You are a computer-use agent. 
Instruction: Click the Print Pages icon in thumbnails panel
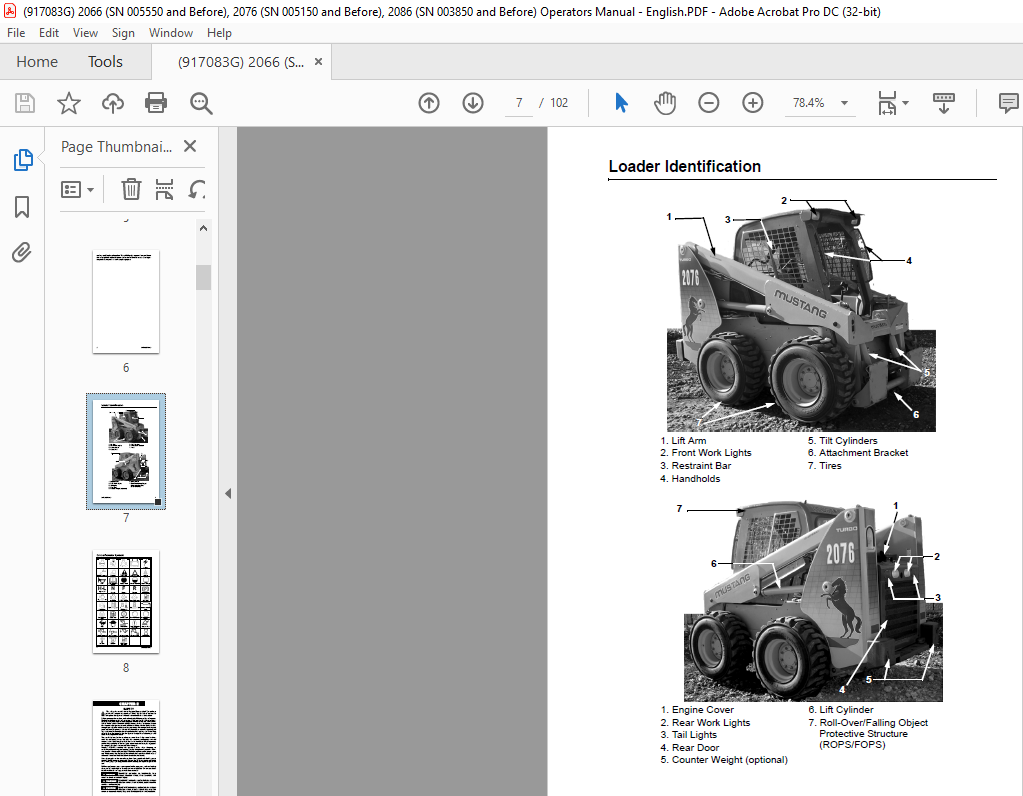coord(164,189)
